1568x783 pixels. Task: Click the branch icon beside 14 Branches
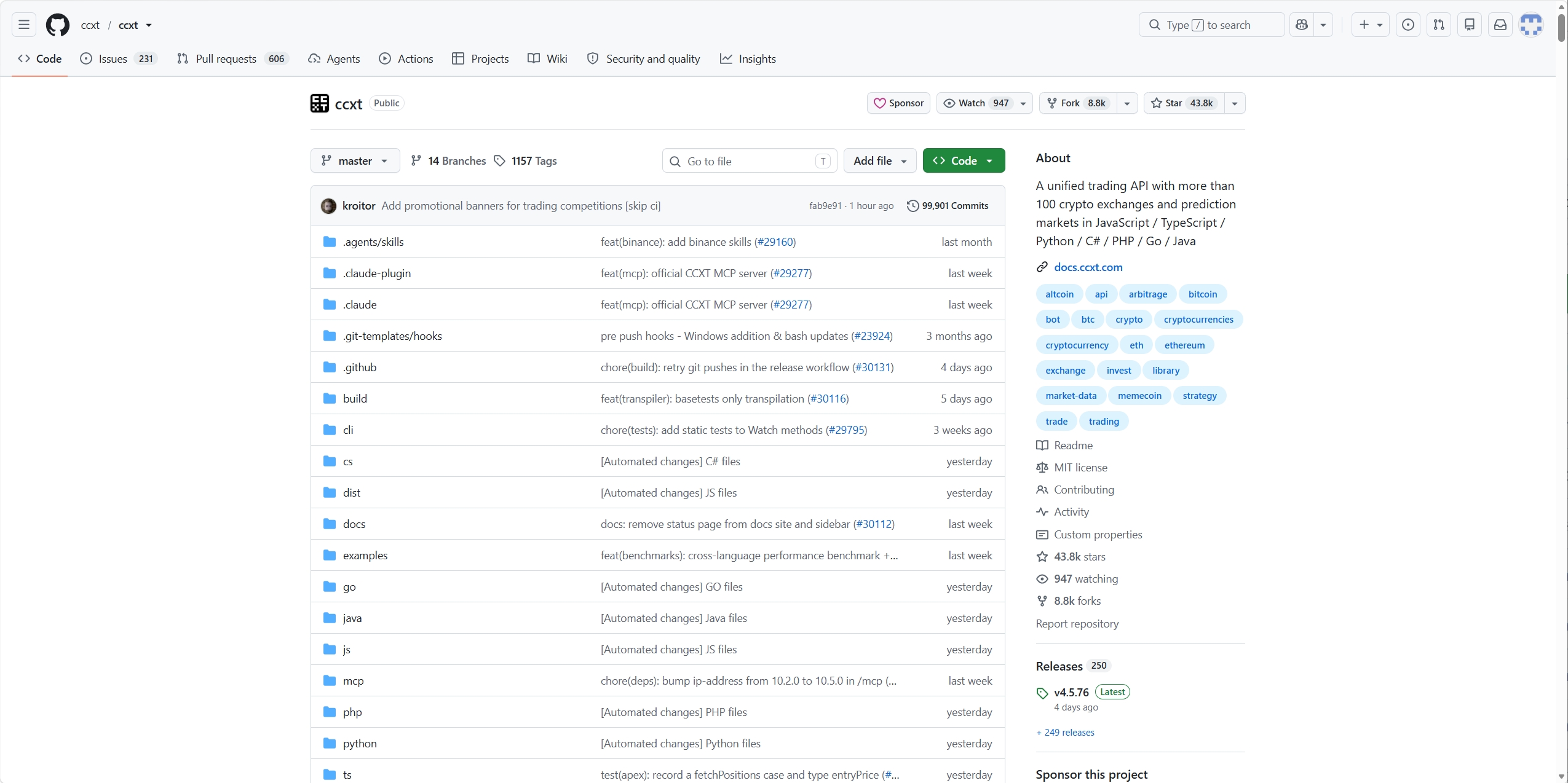click(416, 160)
